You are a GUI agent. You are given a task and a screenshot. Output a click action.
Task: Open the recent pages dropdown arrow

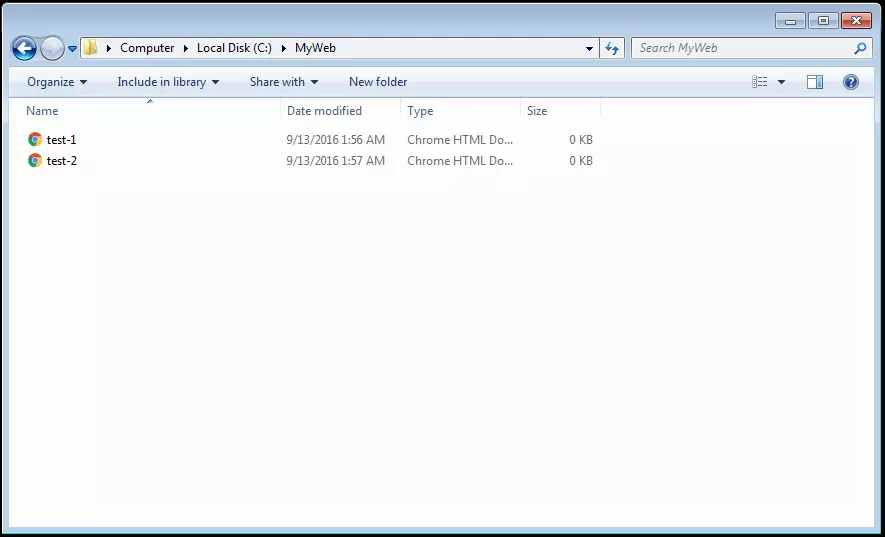(72, 49)
